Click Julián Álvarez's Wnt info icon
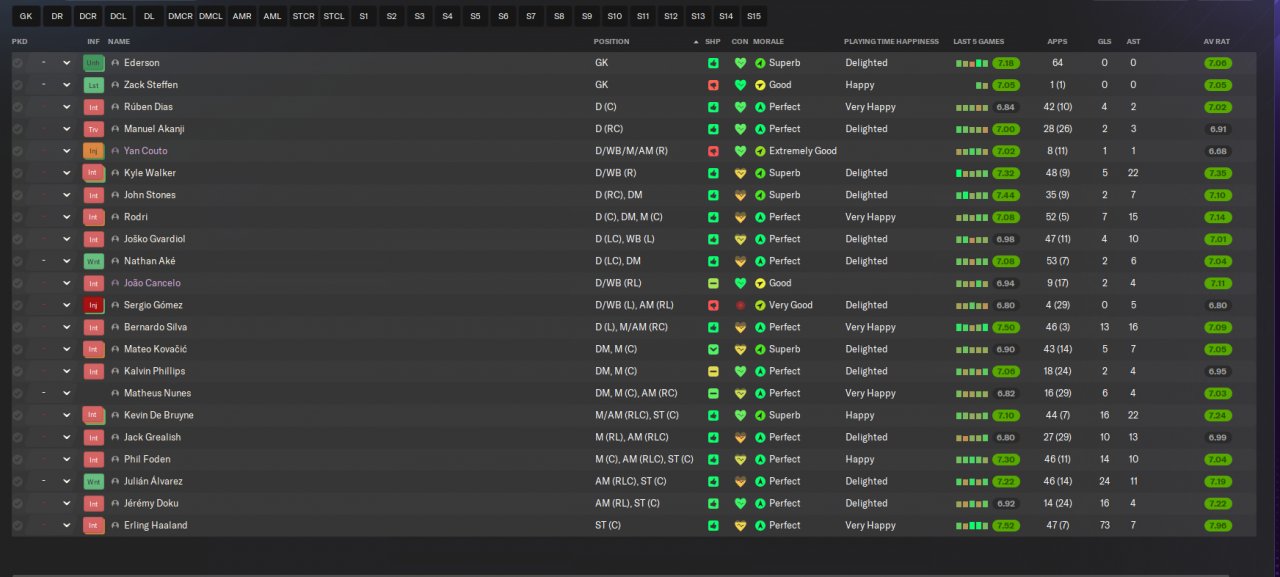 coord(94,481)
